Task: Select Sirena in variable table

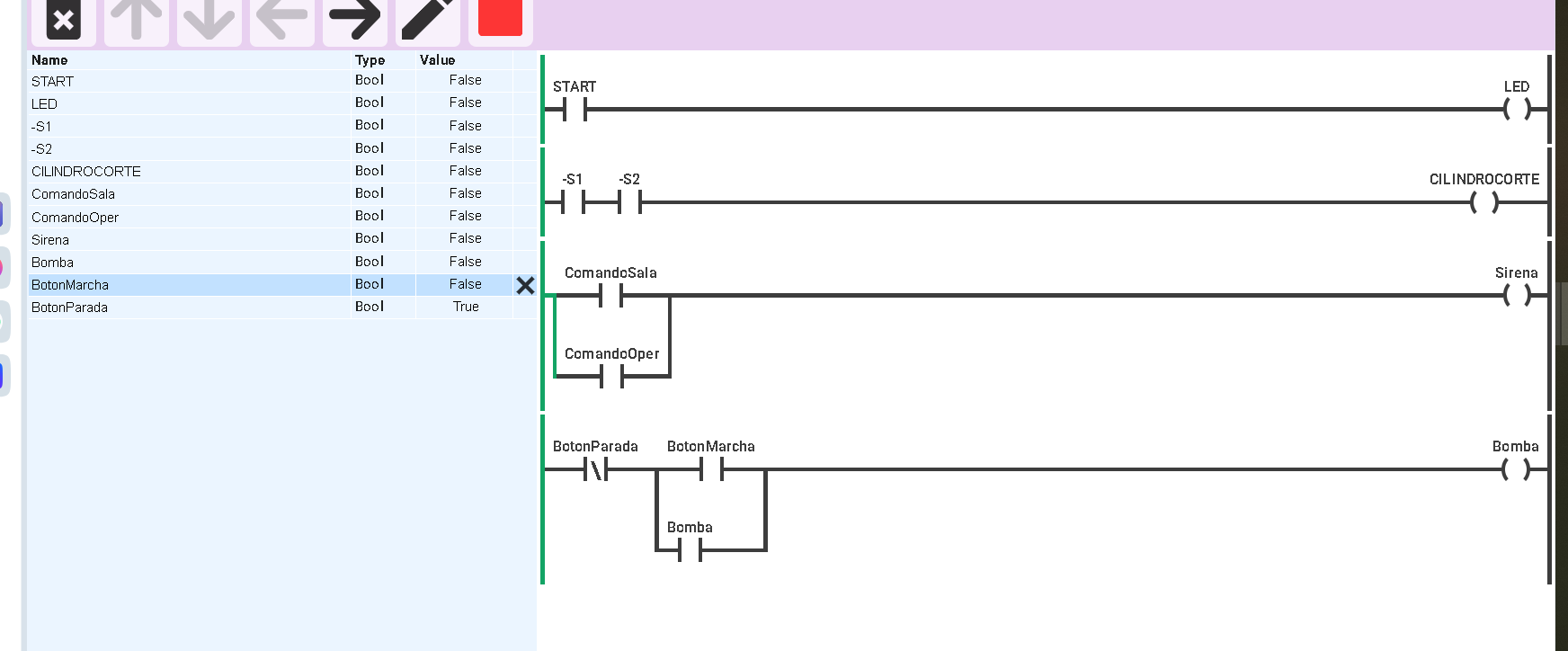Action: (50, 240)
